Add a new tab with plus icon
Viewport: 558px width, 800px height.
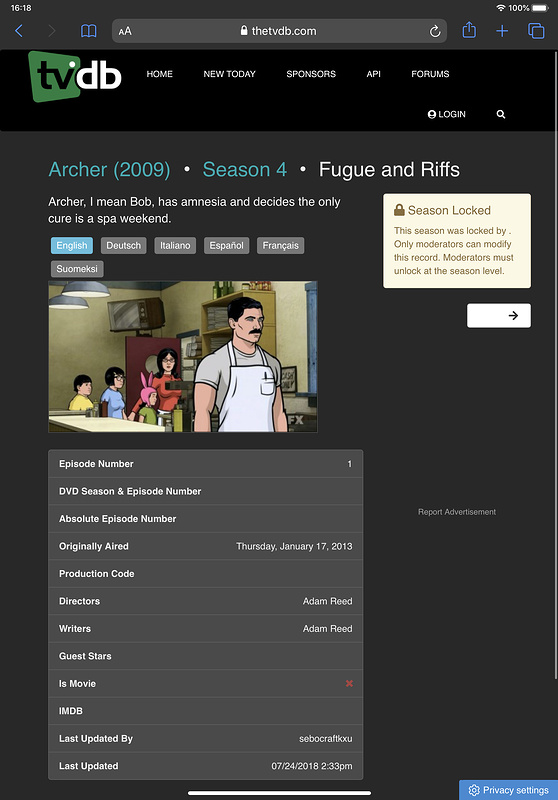pos(502,31)
